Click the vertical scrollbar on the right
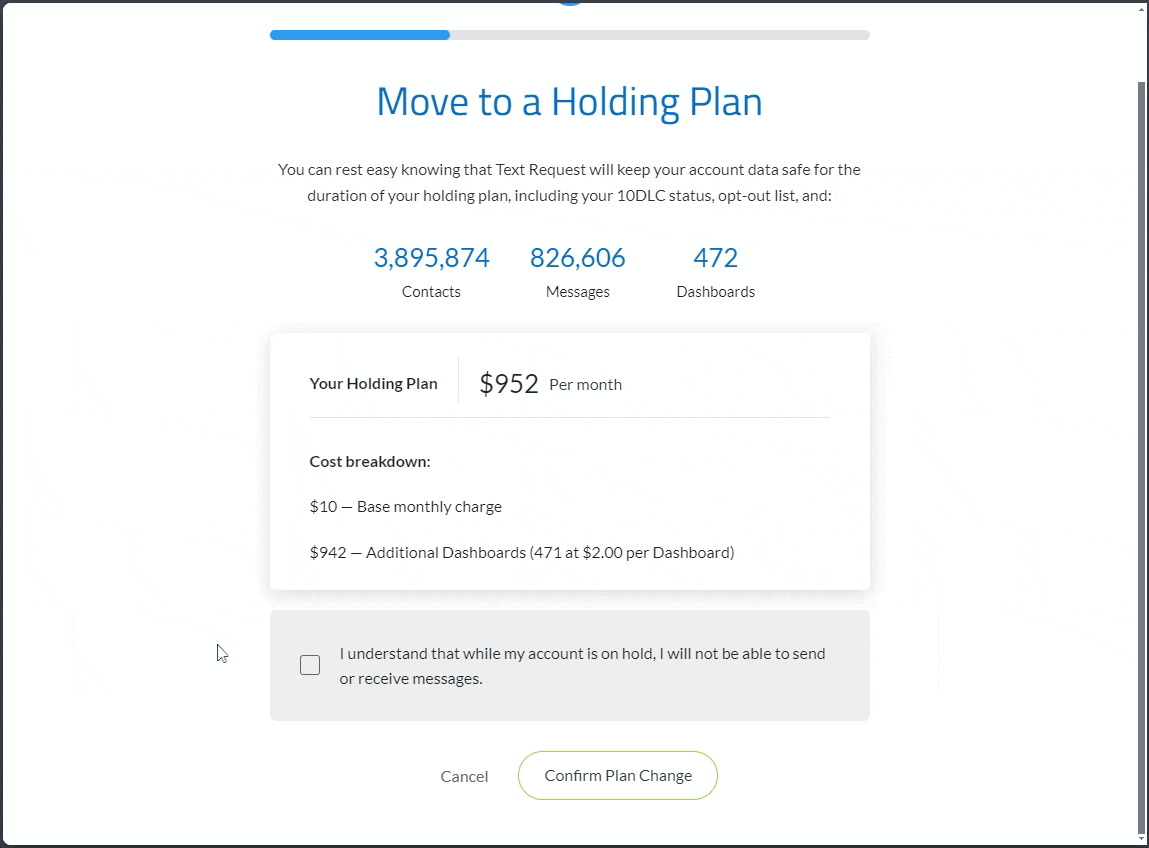Viewport: 1149px width, 848px height. point(1142,450)
